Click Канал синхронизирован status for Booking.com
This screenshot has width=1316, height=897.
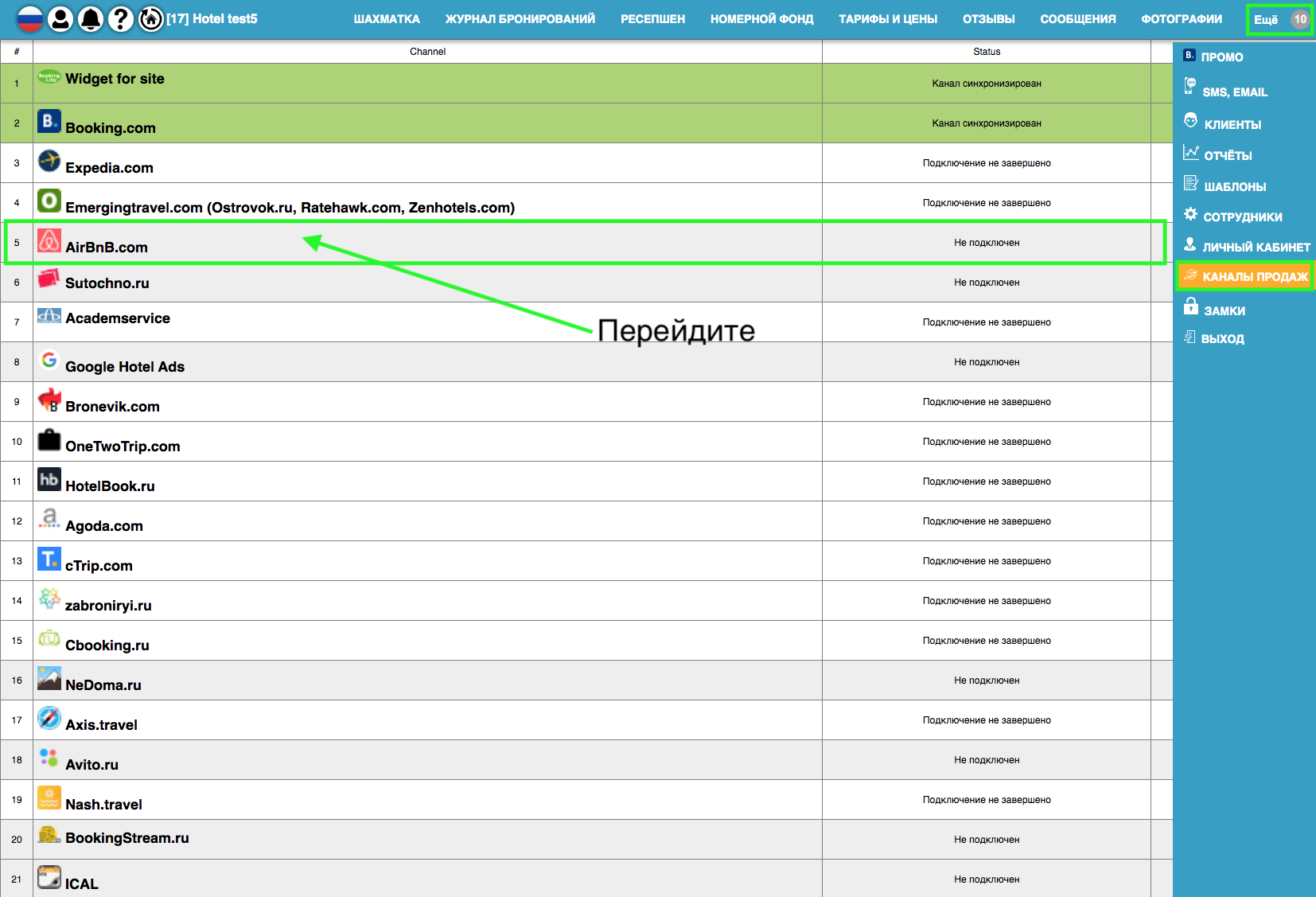tap(987, 123)
